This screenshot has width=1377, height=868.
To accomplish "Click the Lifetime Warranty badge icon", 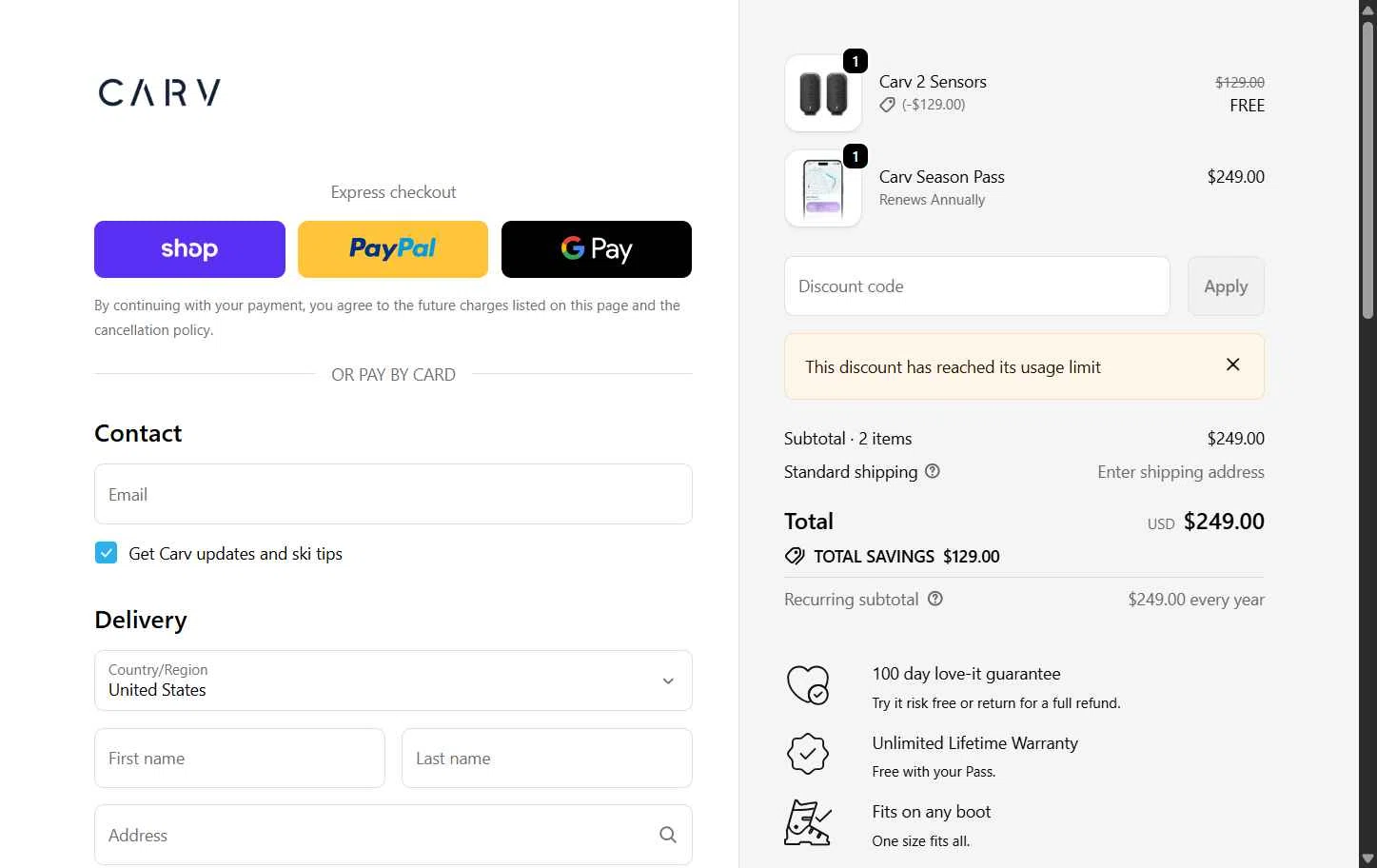I will [808, 754].
